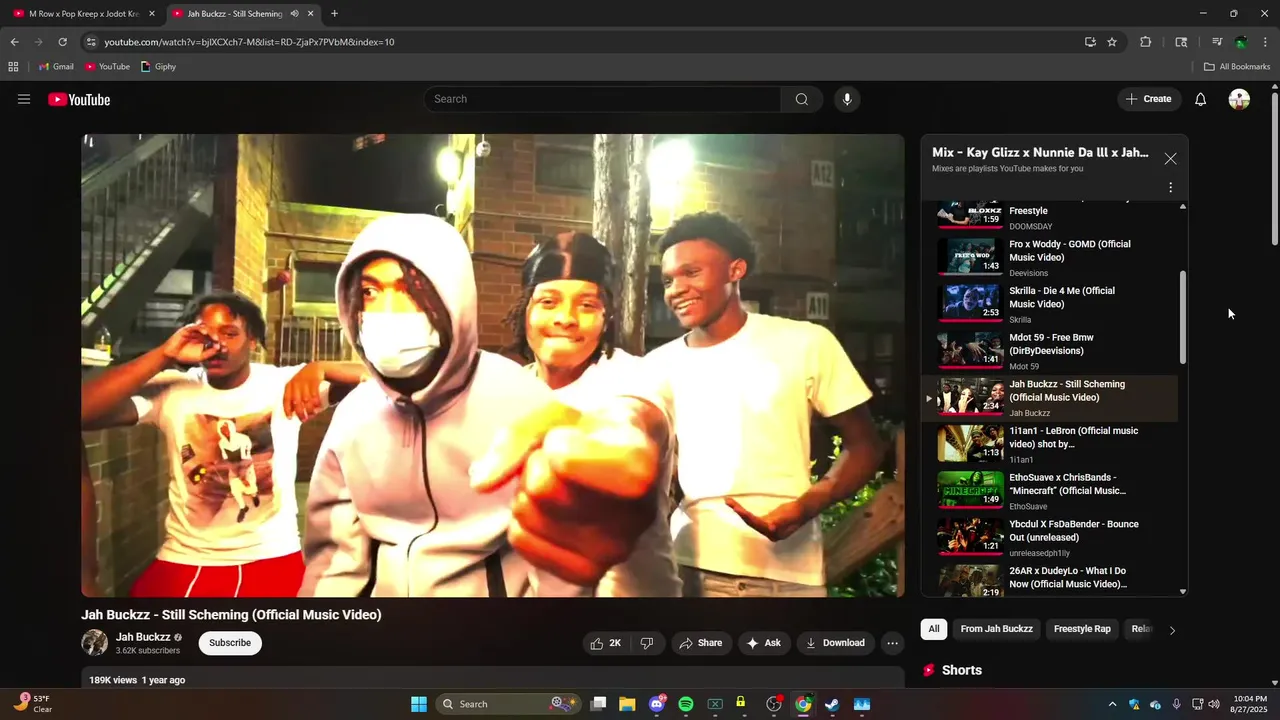The width and height of the screenshot is (1280, 720).
Task: Click the Share button
Action: click(x=700, y=643)
